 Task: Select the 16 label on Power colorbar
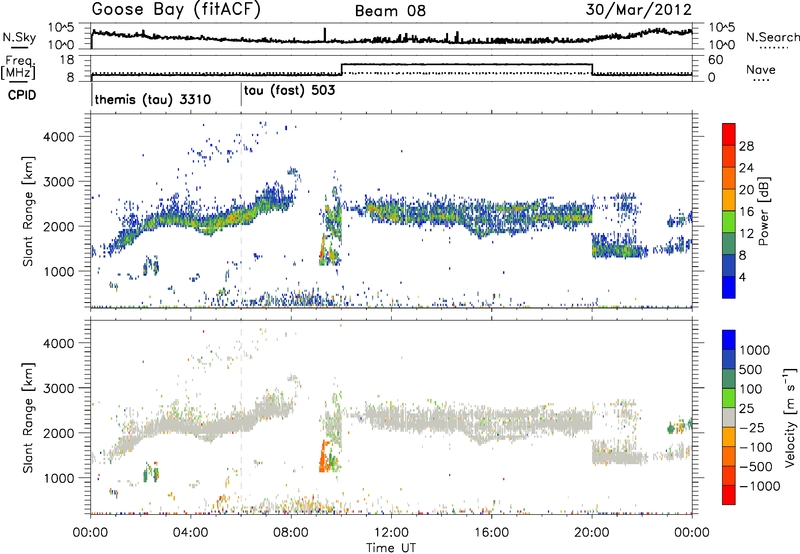(746, 211)
